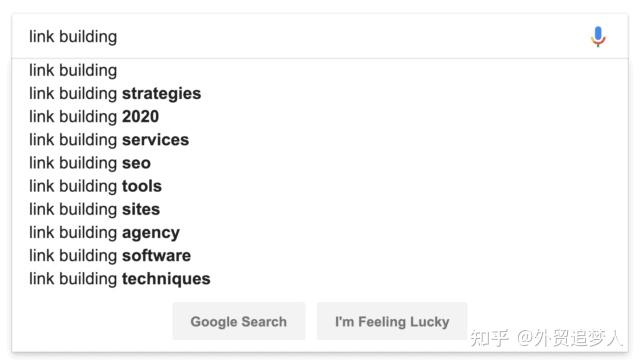The height and width of the screenshot is (364, 640).
Task: Click the Zhihu watermark text
Action: (x=546, y=338)
